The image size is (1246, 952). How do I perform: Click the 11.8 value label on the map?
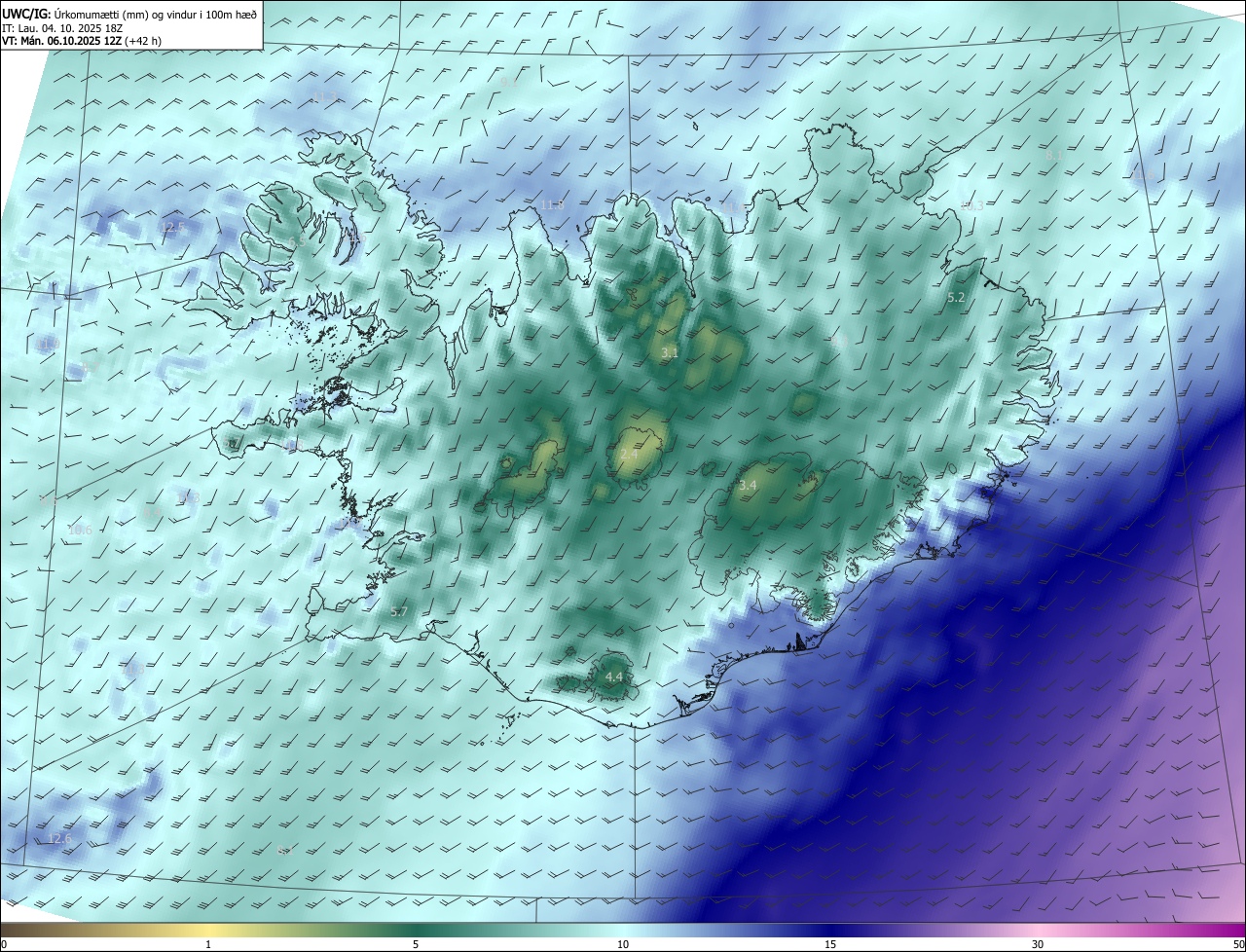[552, 204]
